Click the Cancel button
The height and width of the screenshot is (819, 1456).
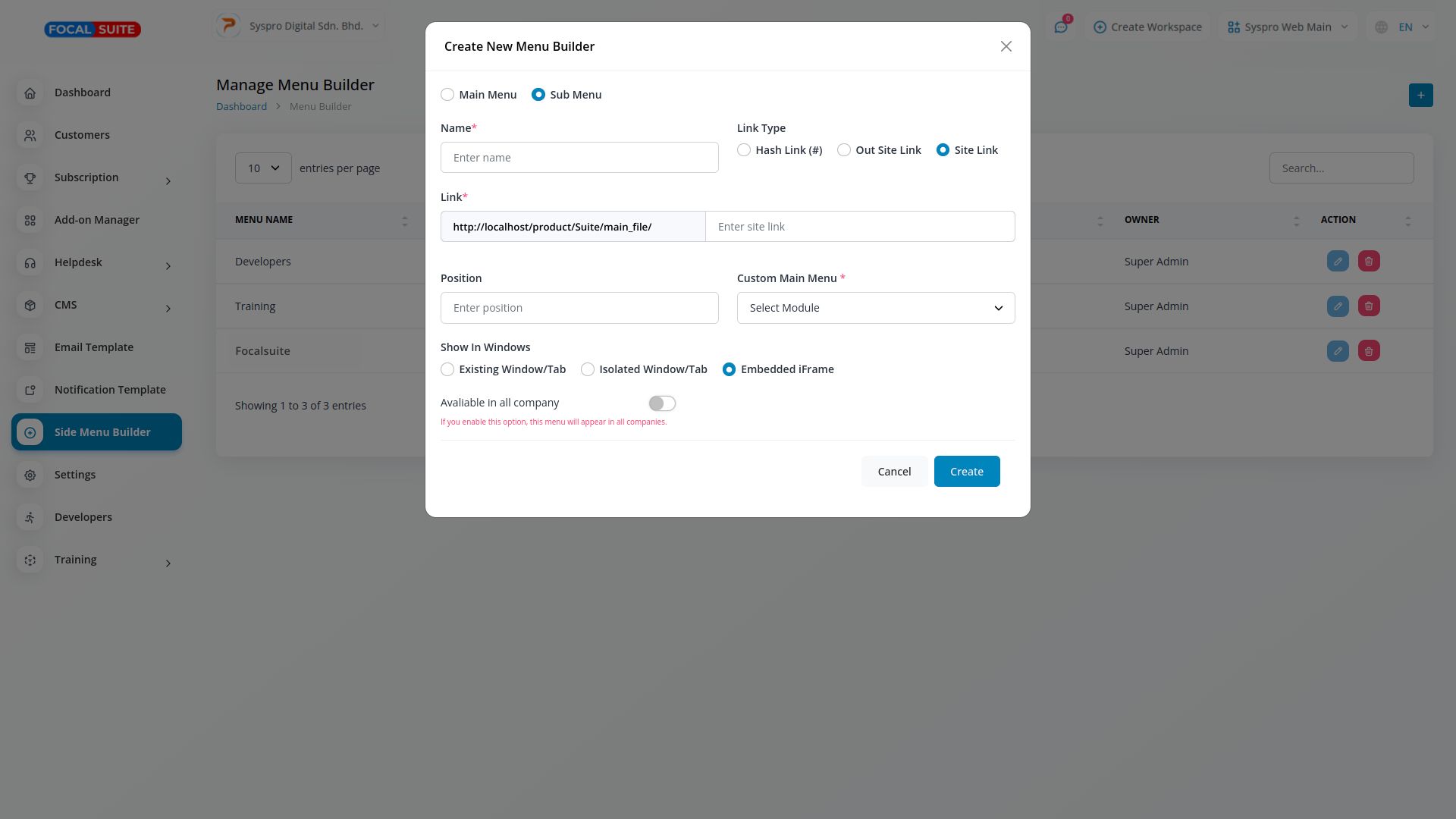tap(894, 472)
